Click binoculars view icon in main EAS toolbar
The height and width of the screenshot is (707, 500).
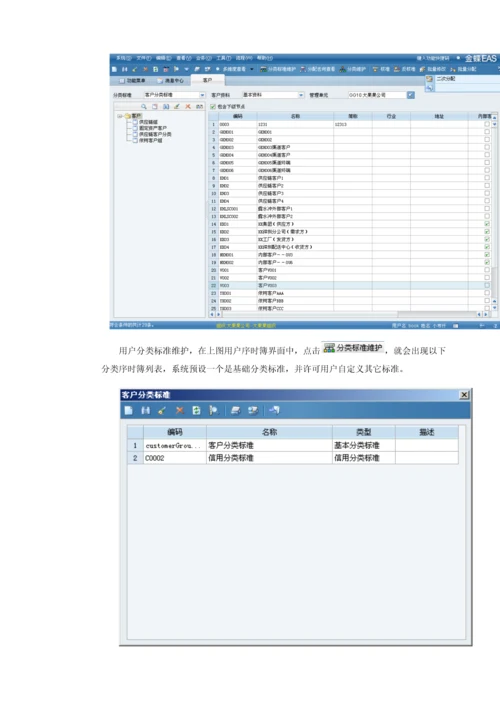point(125,69)
